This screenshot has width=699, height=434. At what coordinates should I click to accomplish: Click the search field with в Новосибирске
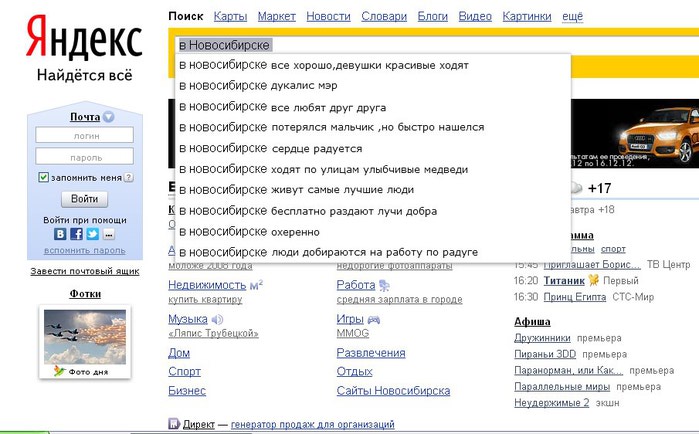point(437,45)
